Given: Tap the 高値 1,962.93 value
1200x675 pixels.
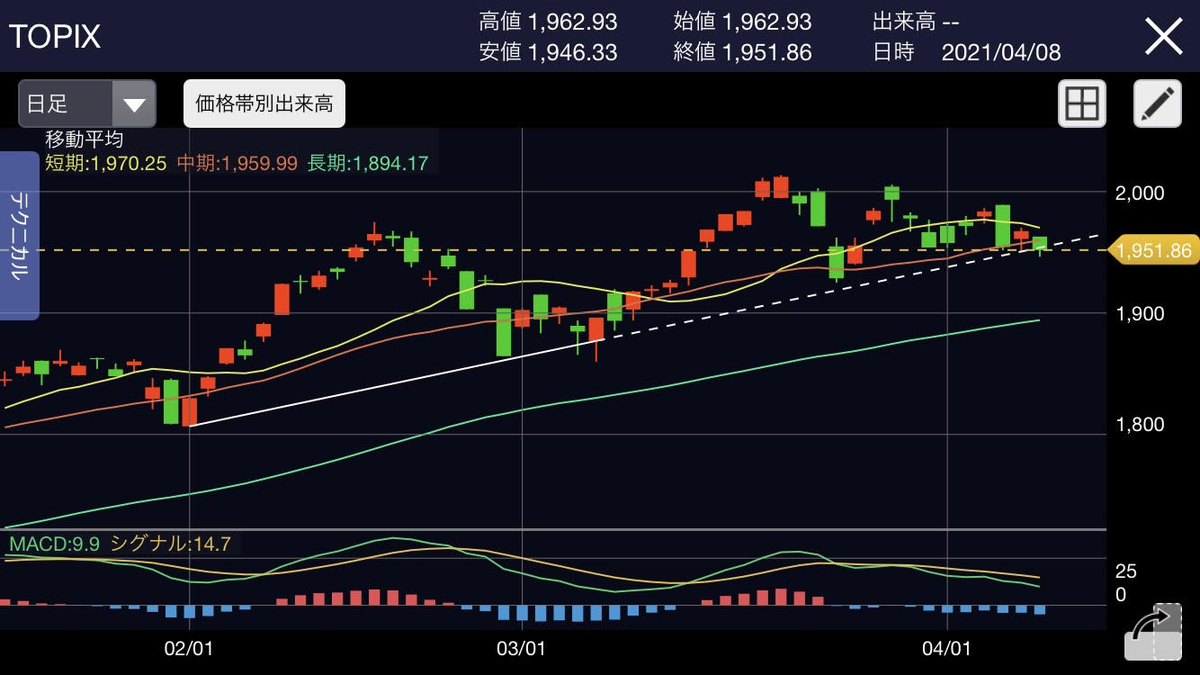Looking at the screenshot, I should pyautogui.click(x=548, y=21).
